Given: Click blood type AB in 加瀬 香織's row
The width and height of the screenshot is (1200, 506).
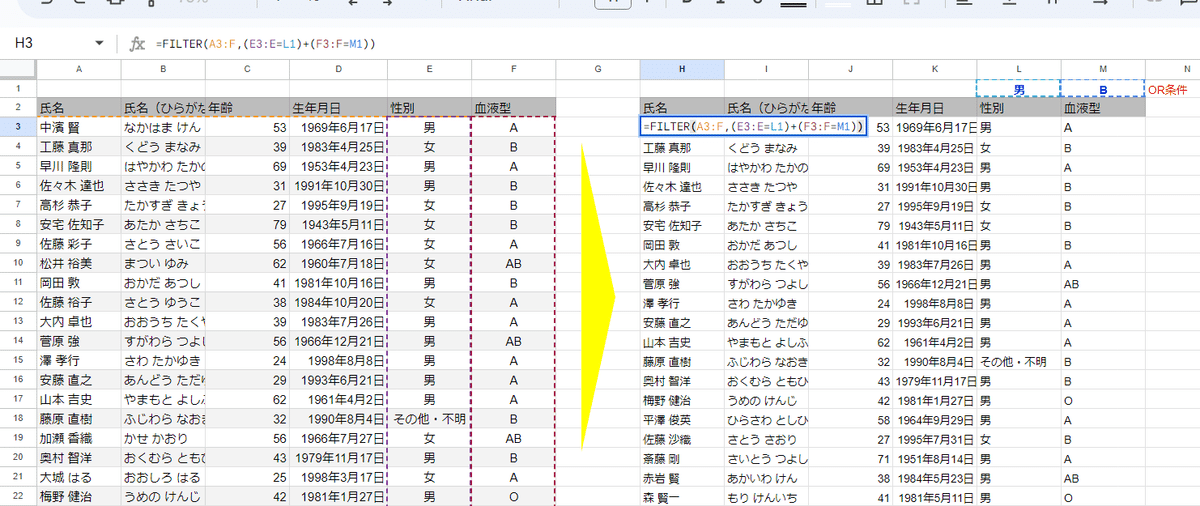Looking at the screenshot, I should click(513, 438).
